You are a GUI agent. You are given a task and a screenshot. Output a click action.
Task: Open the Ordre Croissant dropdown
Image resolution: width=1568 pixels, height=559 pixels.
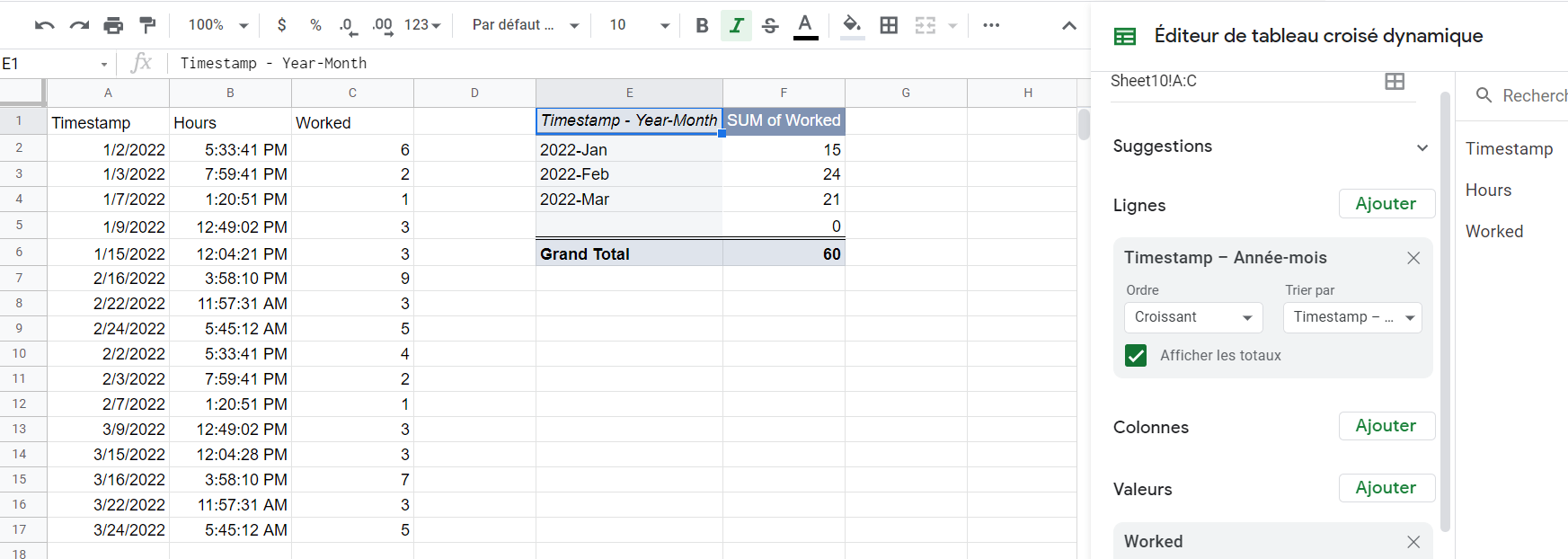(1193, 317)
